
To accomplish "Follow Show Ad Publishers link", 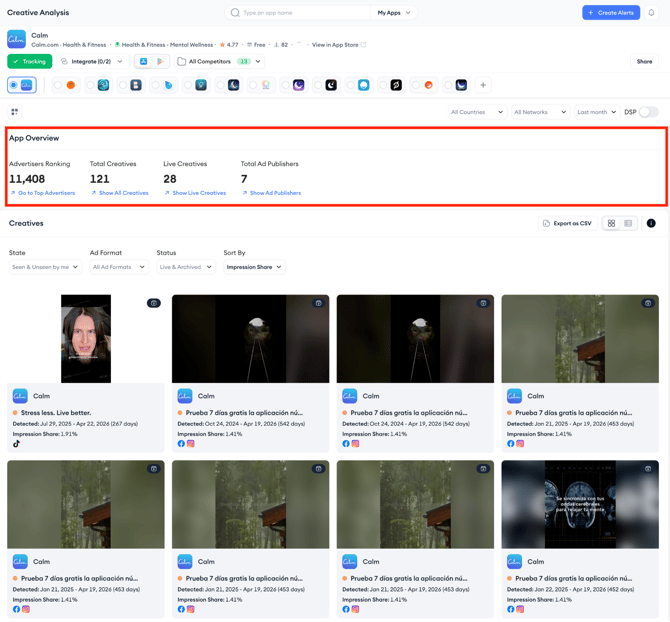I will click(x=271, y=193).
